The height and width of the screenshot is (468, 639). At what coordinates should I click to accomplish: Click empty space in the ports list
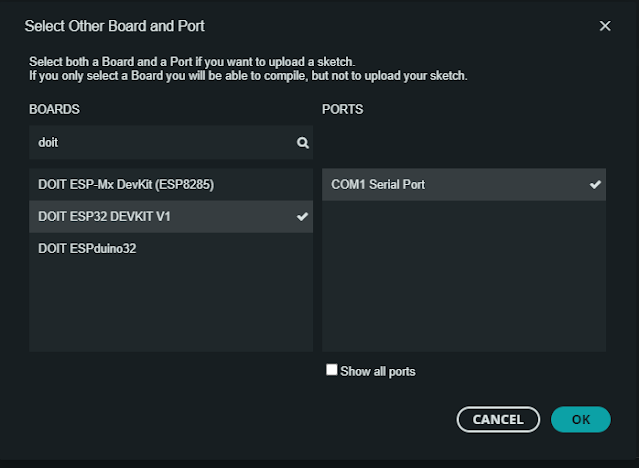pos(463,280)
